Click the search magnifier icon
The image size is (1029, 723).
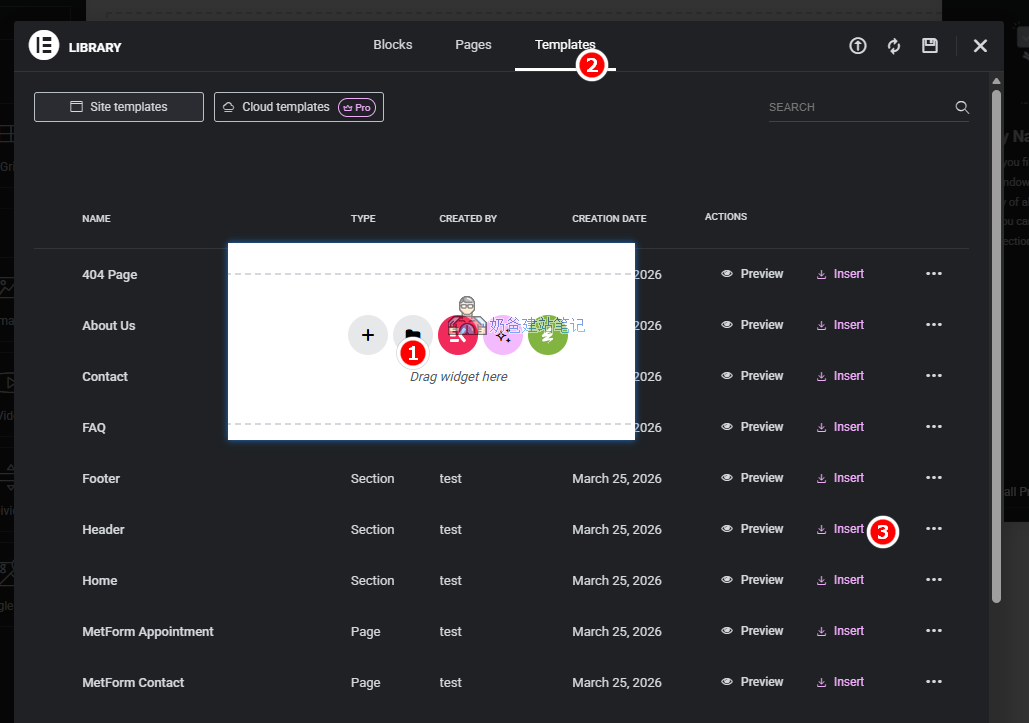(x=962, y=107)
